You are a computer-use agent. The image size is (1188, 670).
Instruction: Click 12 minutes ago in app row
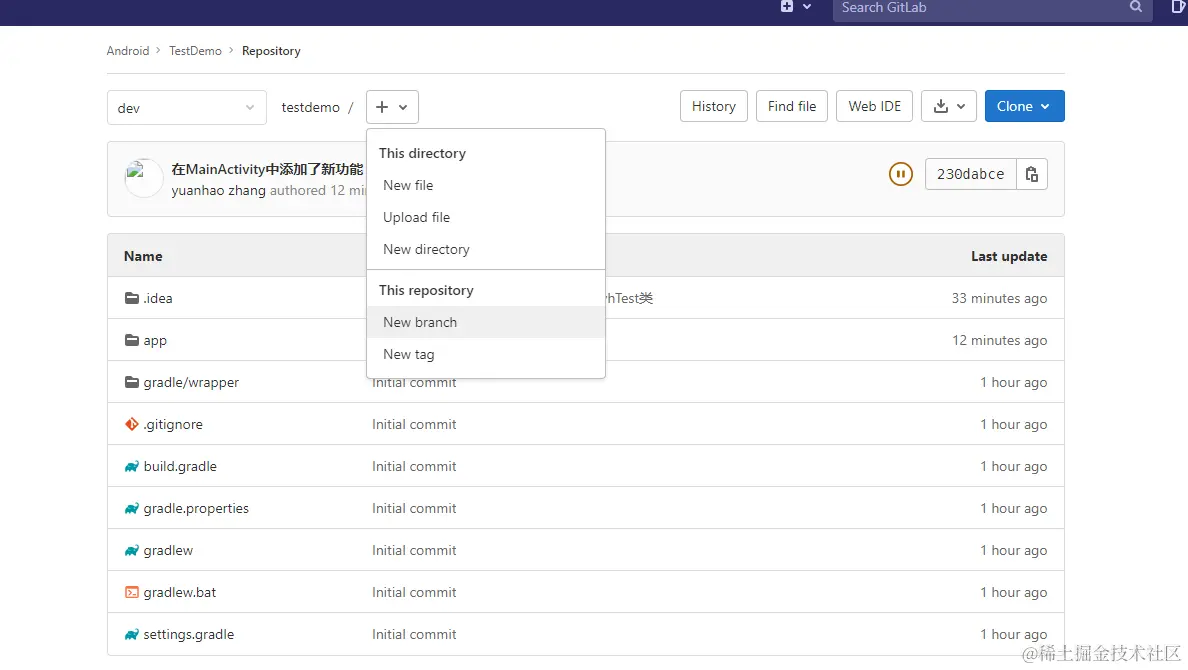point(999,340)
